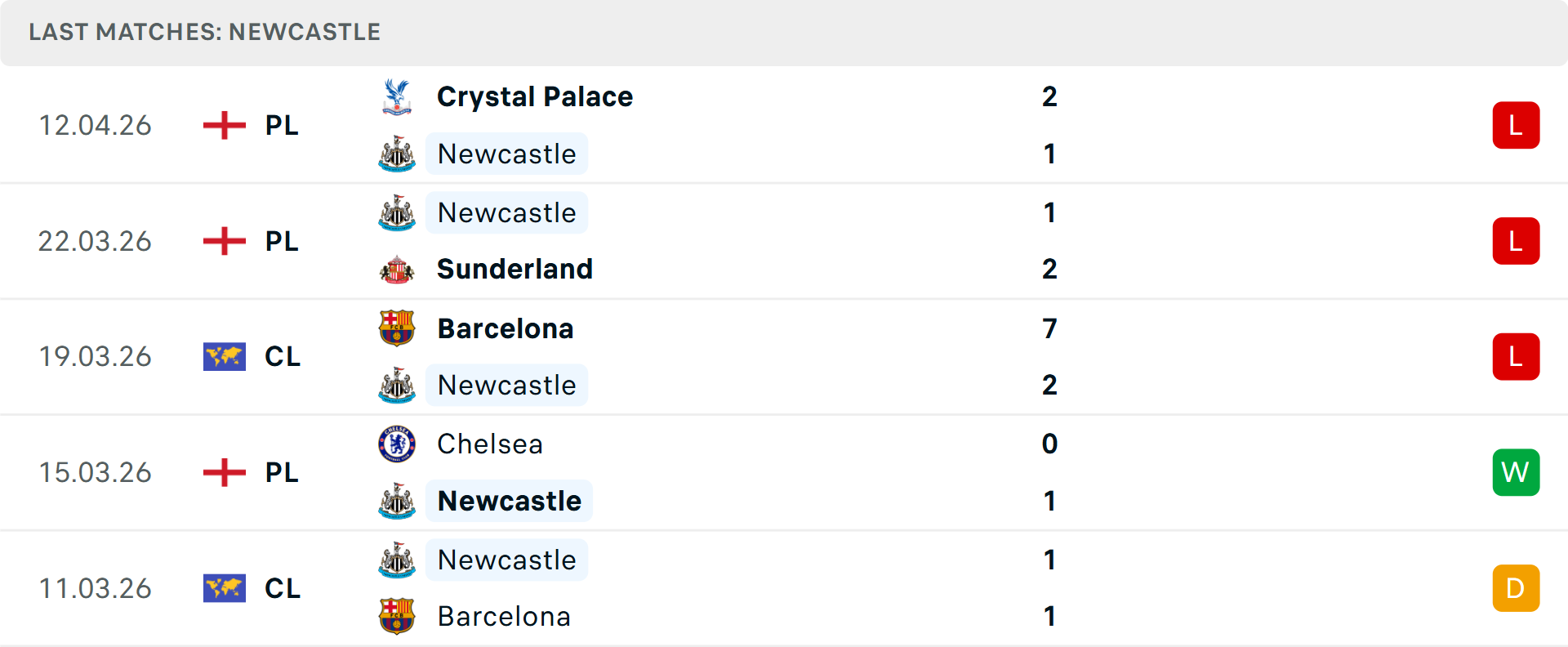Select the Newcastle badge next to Crystal Palace match
Image resolution: width=1568 pixels, height=647 pixels.
(x=397, y=154)
